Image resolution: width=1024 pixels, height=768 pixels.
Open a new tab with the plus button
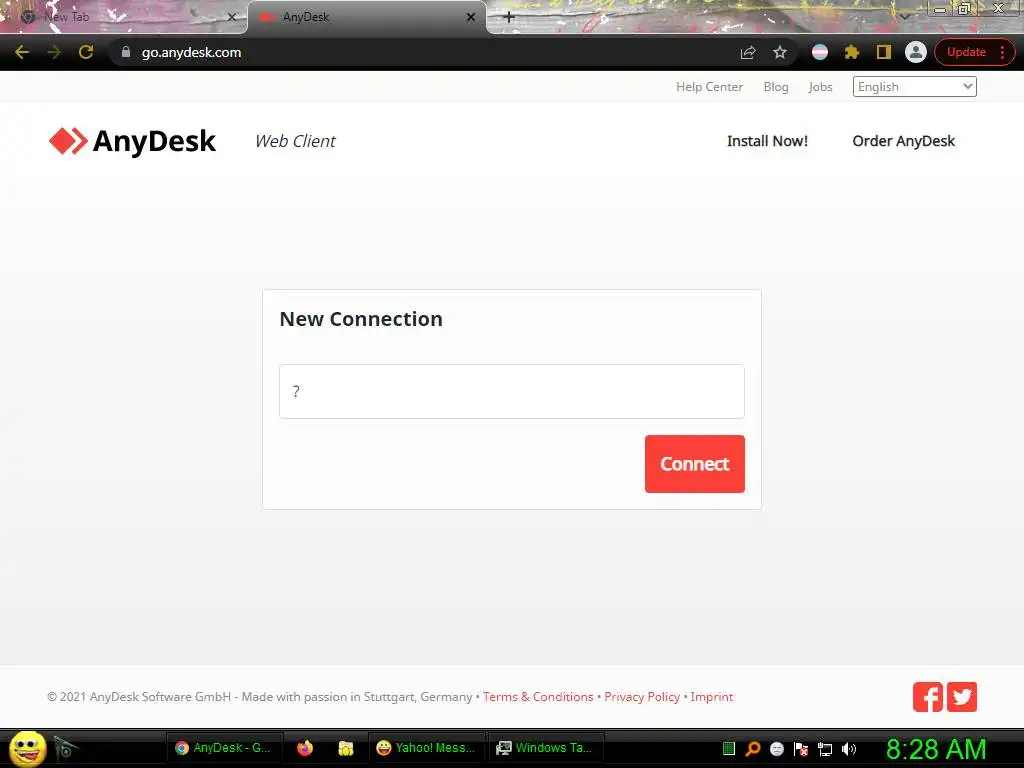509,17
